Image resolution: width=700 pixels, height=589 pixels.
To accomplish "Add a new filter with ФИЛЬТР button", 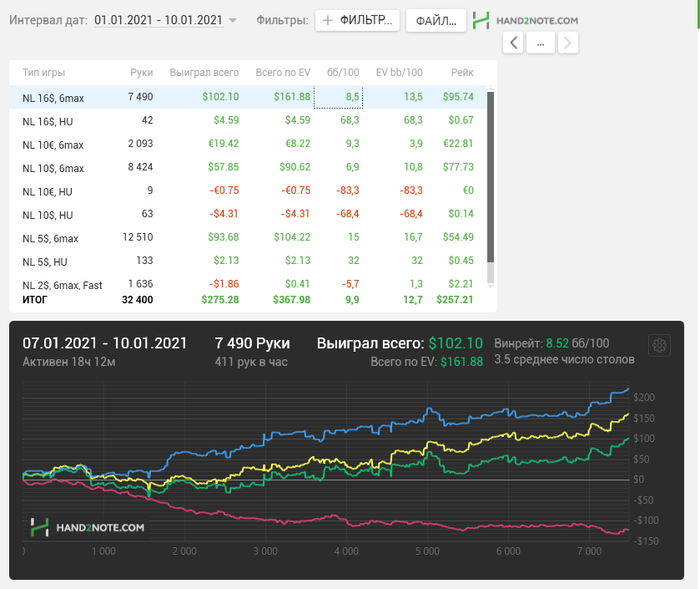I will (357, 21).
